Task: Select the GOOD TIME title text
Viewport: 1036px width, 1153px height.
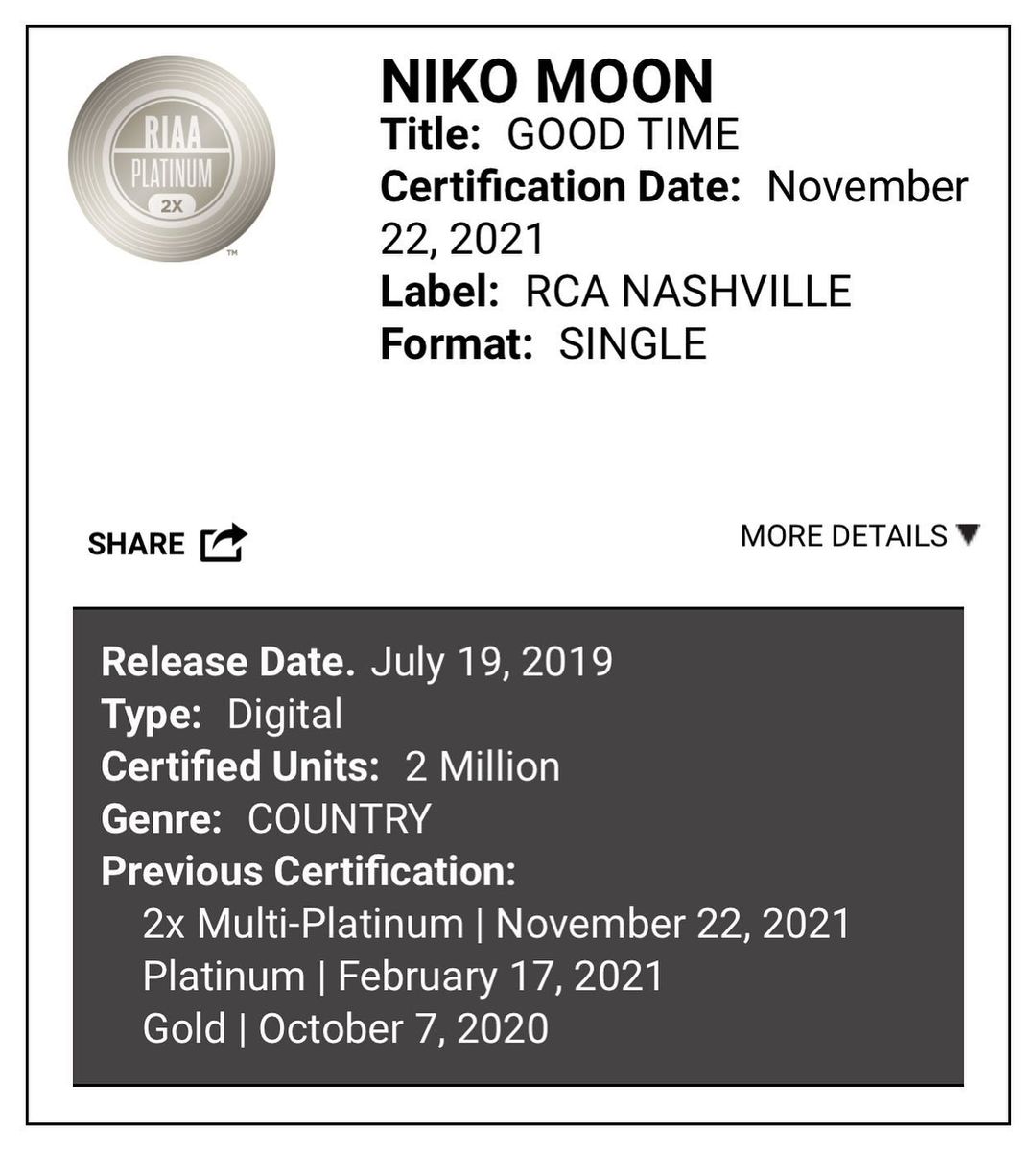Action: point(623,133)
